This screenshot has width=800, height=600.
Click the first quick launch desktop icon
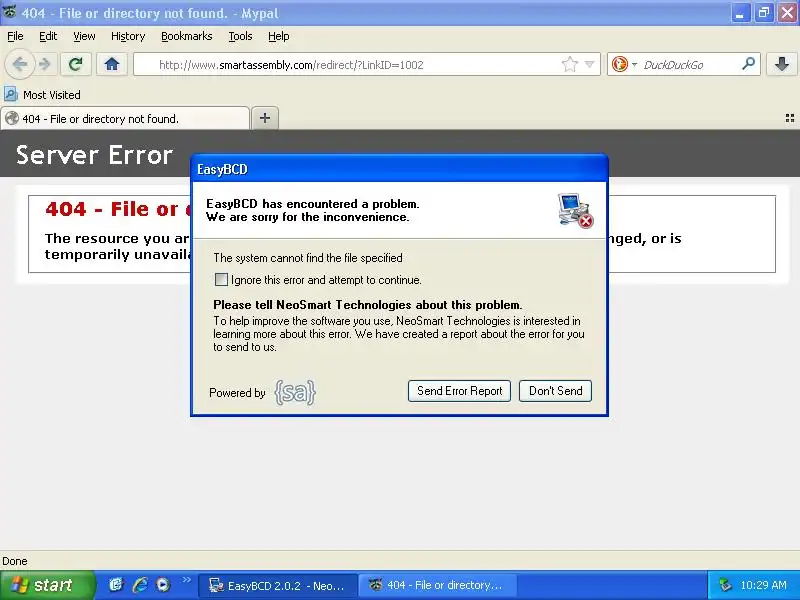(116, 585)
